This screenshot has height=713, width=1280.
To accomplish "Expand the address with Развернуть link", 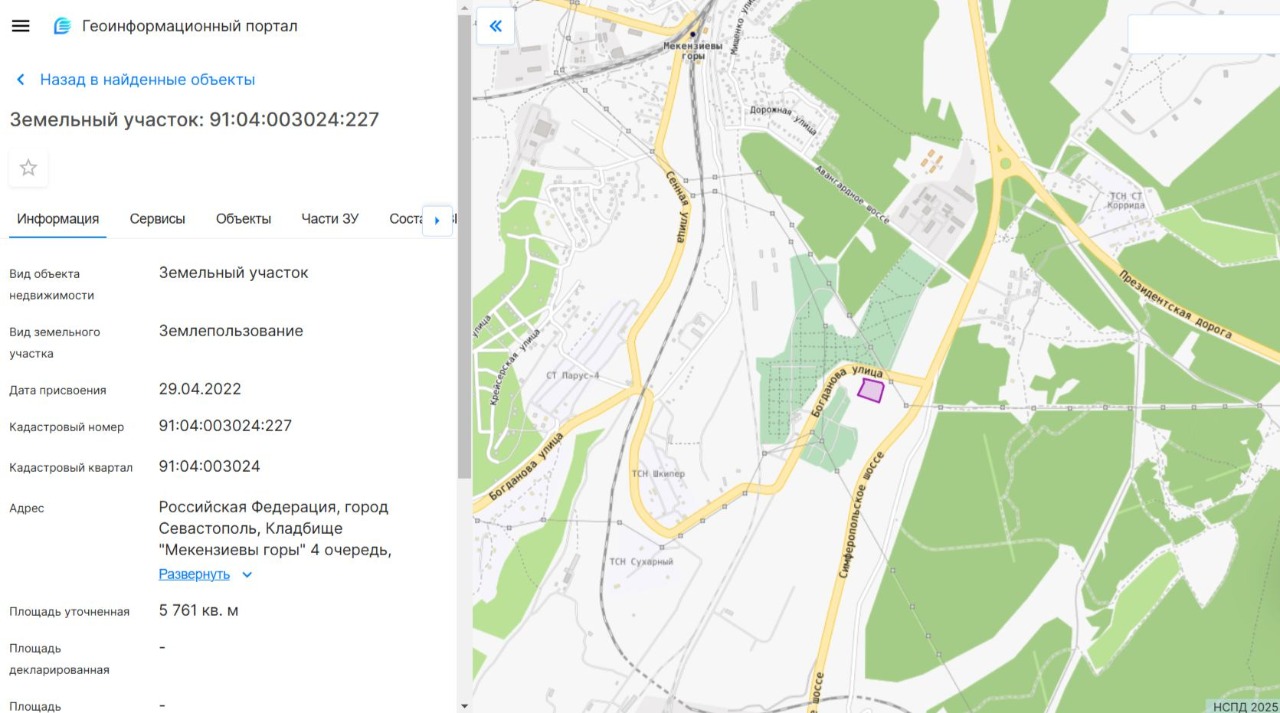I will (194, 574).
